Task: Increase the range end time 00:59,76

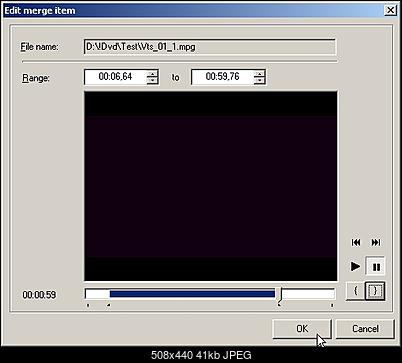Action: pyautogui.click(x=259, y=74)
